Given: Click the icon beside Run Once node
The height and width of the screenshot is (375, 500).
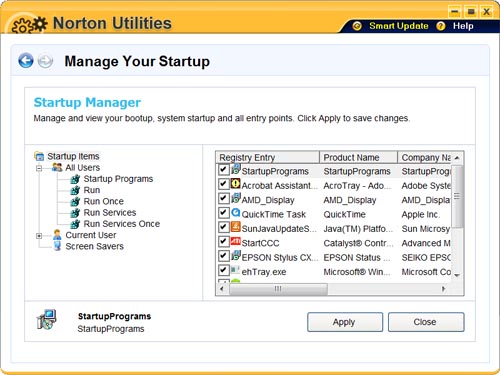Looking at the screenshot, I should (75, 202).
